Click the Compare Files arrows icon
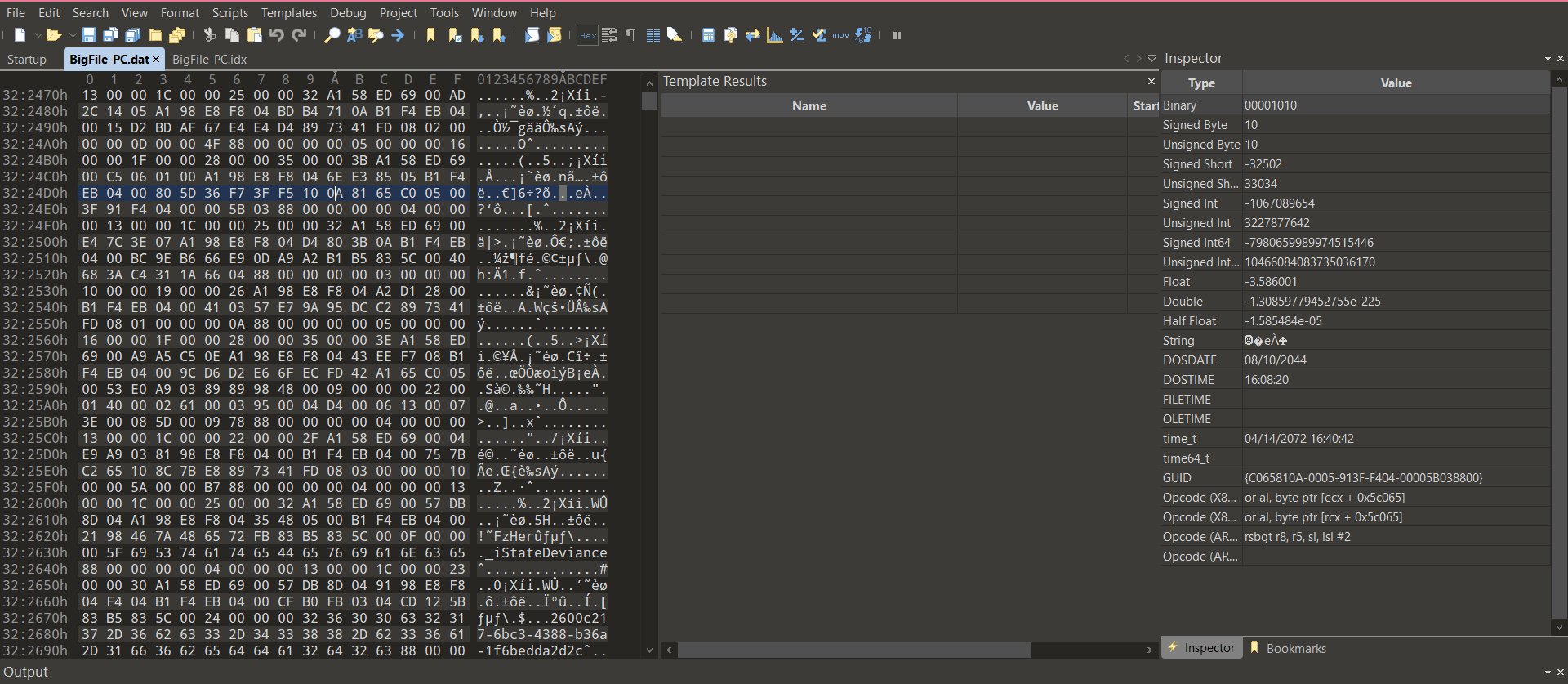Viewport: 1568px width, 684px height. tap(752, 35)
